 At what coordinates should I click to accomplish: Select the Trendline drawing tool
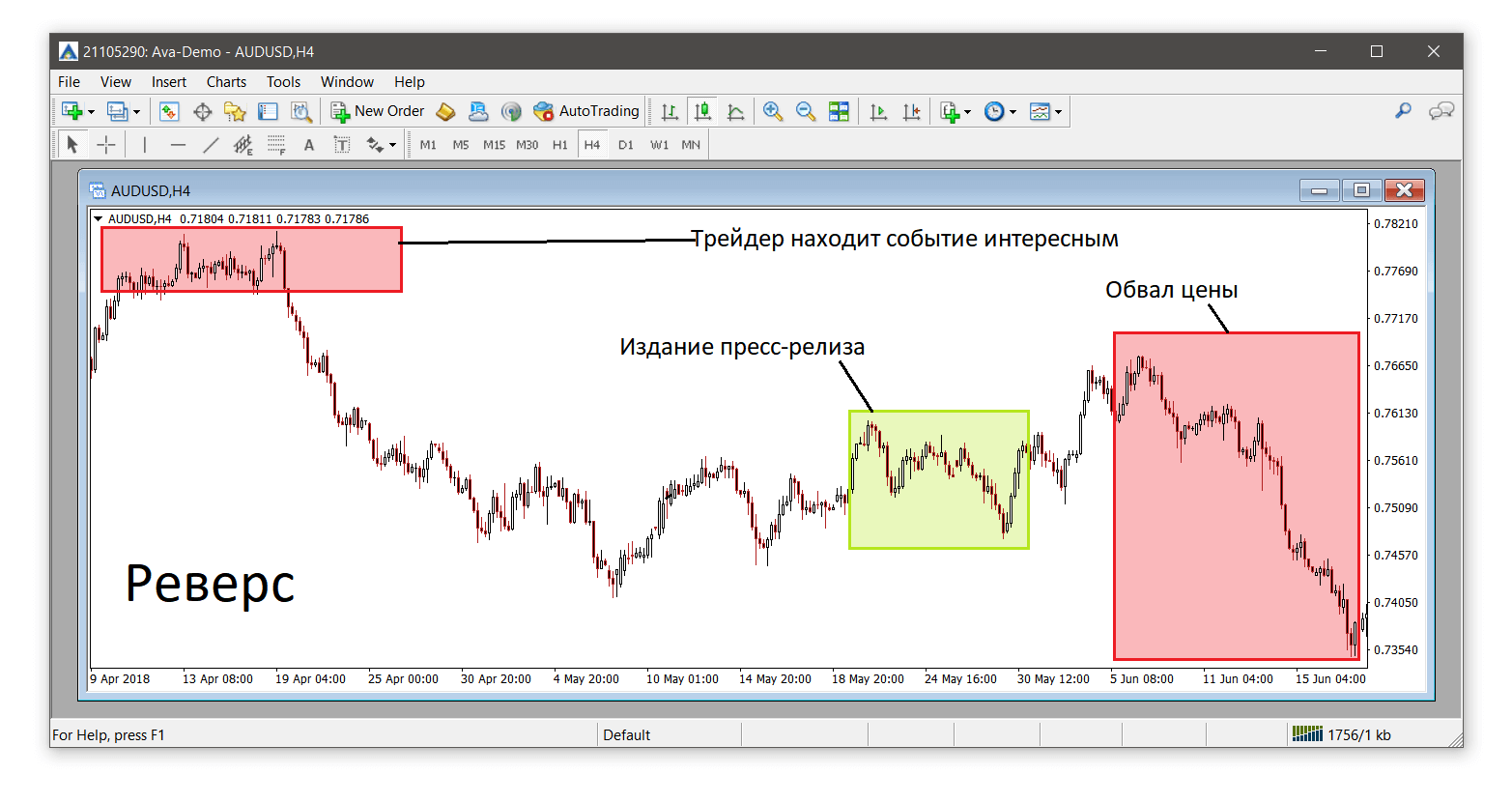point(211,145)
